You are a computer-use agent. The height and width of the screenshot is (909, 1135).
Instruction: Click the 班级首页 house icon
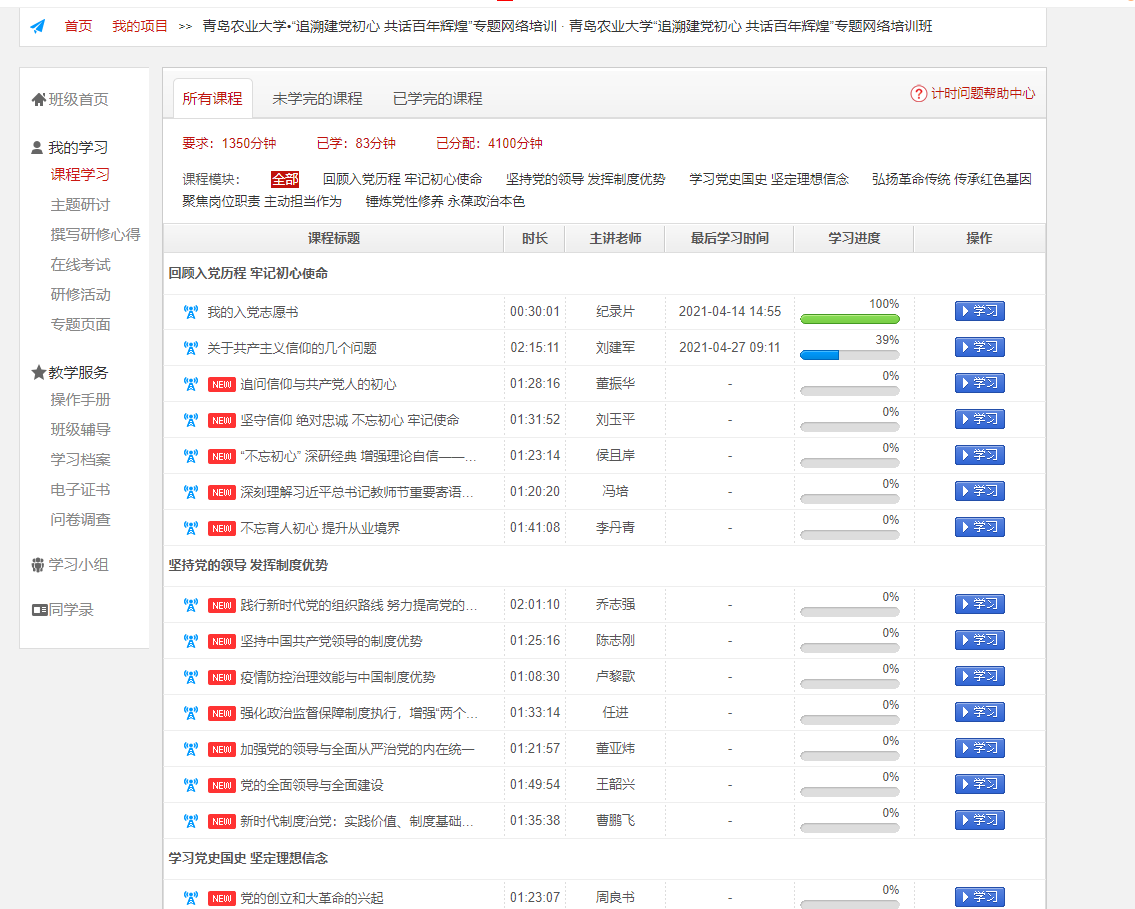tap(38, 99)
